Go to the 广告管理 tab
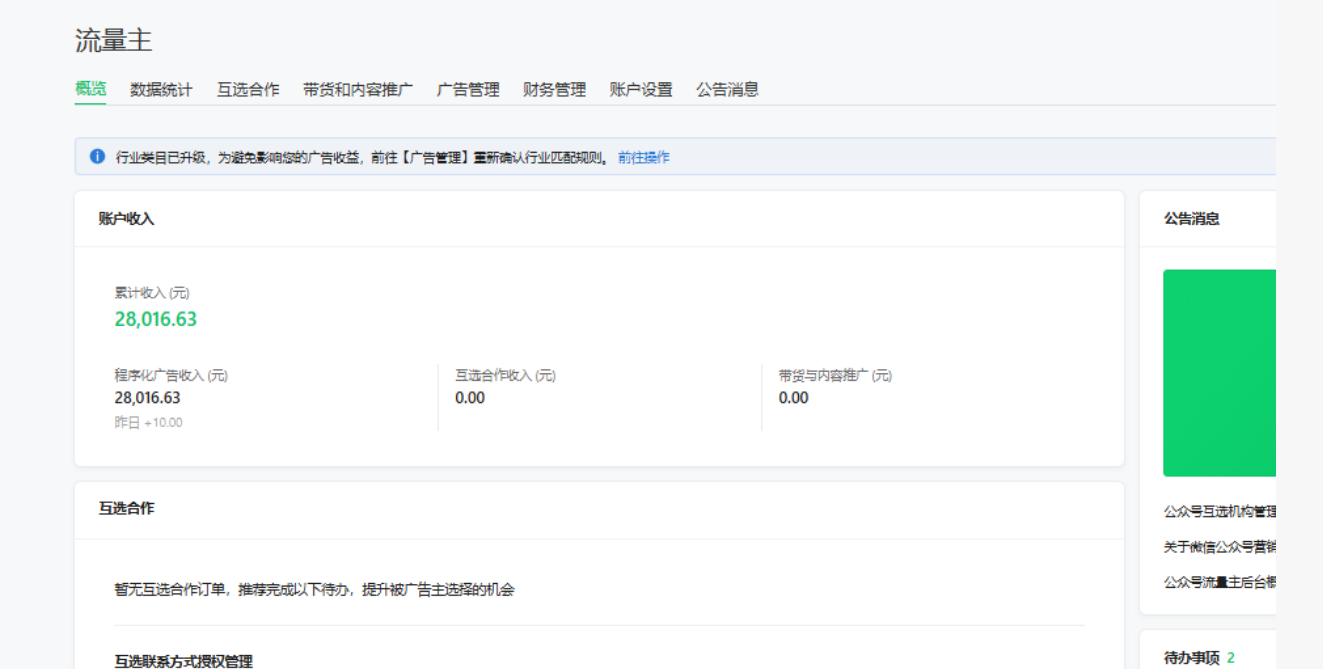Screen dimensions: 1323x669 [x=468, y=89]
